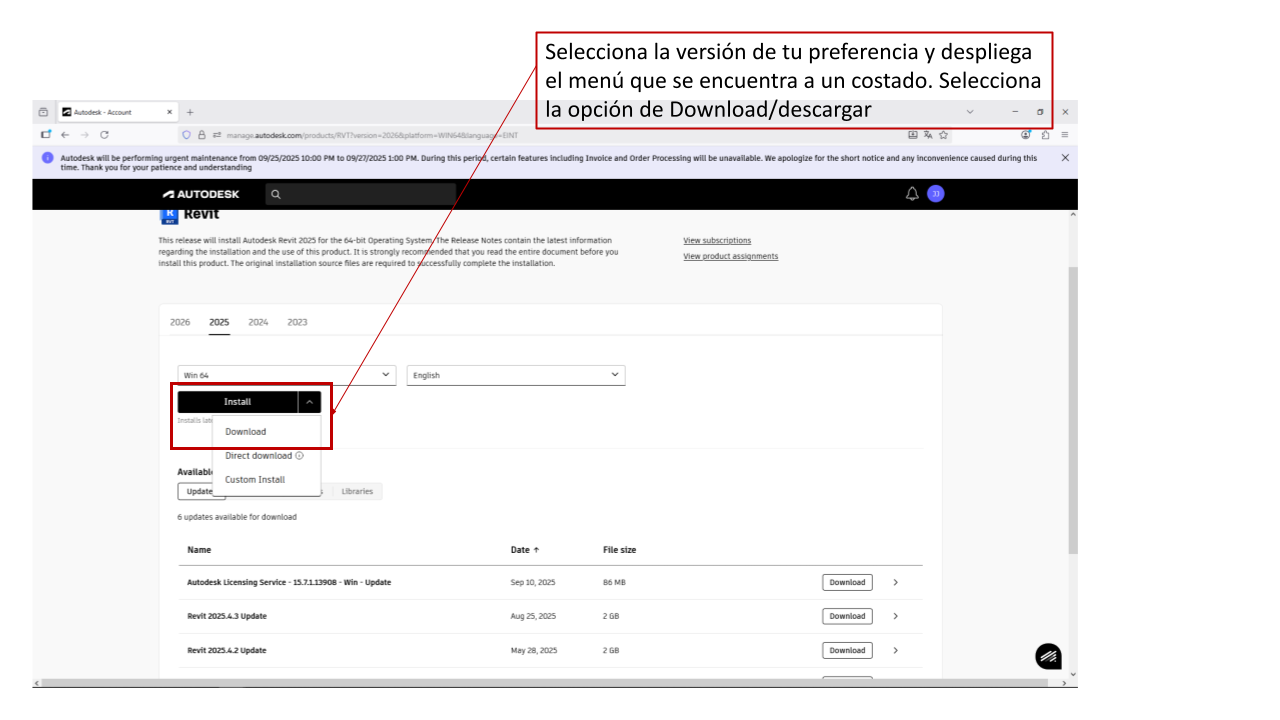The height and width of the screenshot is (720, 1280).
Task: Open the English language dropdown
Action: [516, 375]
